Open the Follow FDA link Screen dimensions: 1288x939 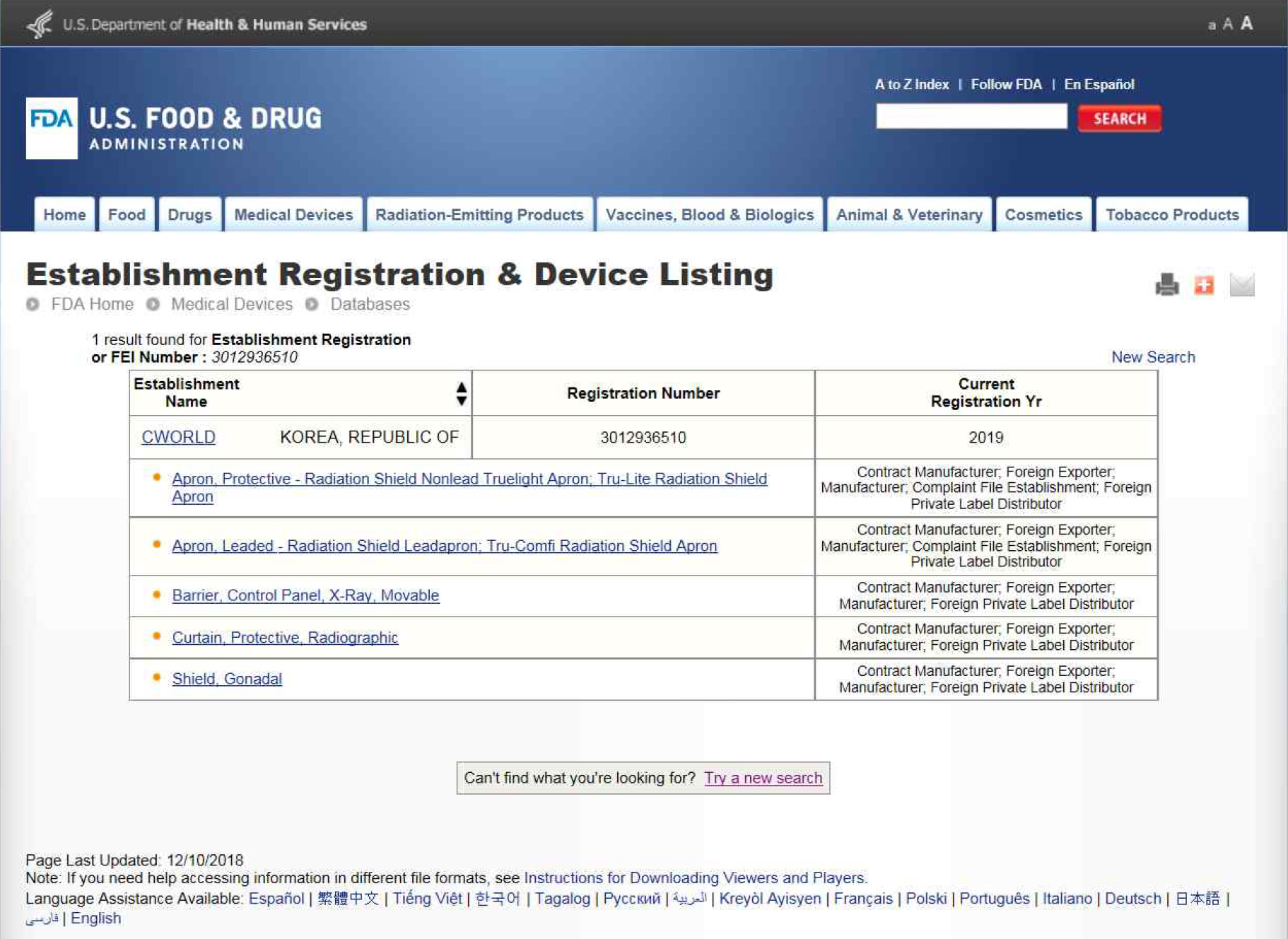[1006, 84]
